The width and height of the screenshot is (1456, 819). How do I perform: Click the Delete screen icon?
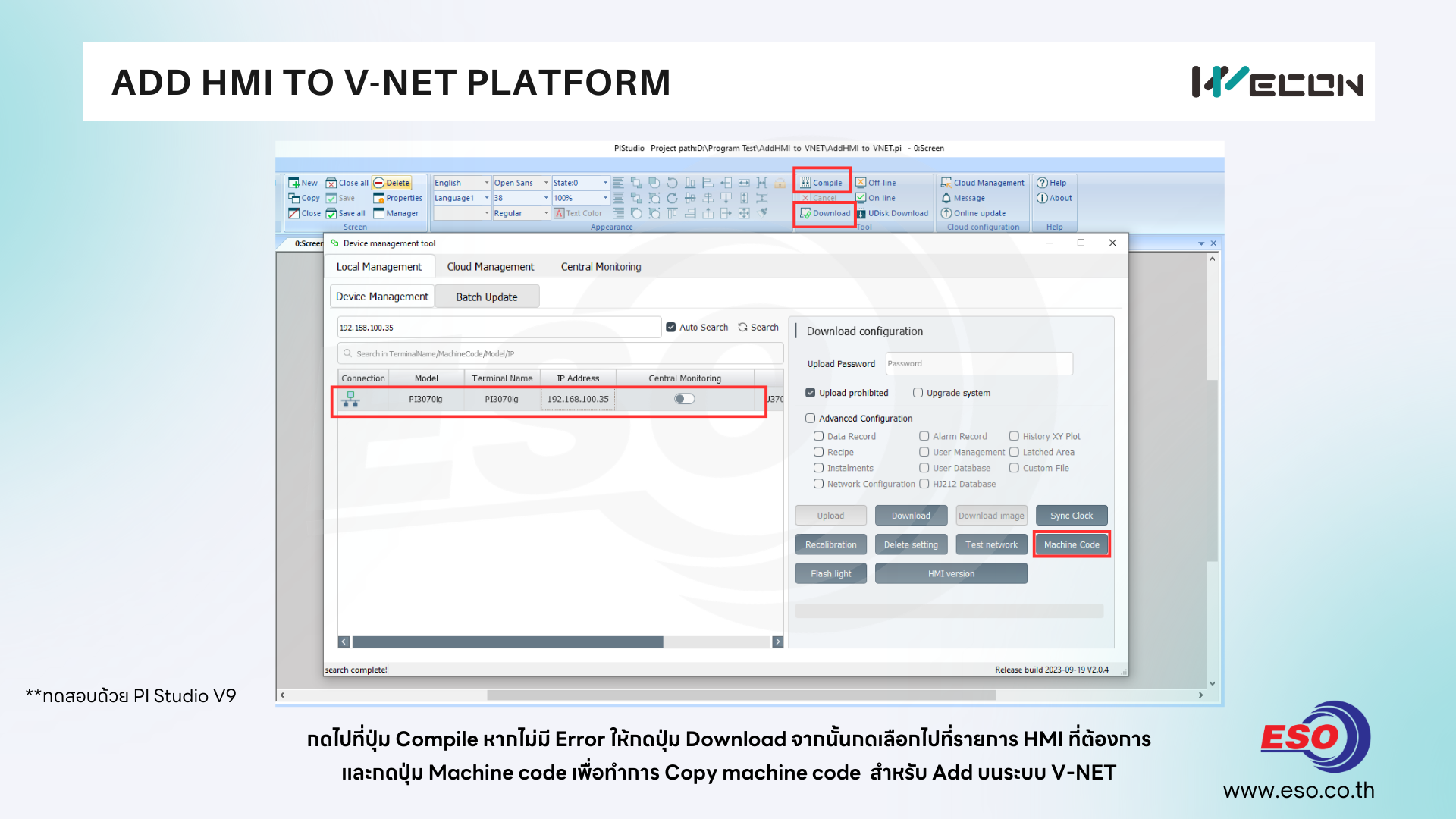point(378,183)
